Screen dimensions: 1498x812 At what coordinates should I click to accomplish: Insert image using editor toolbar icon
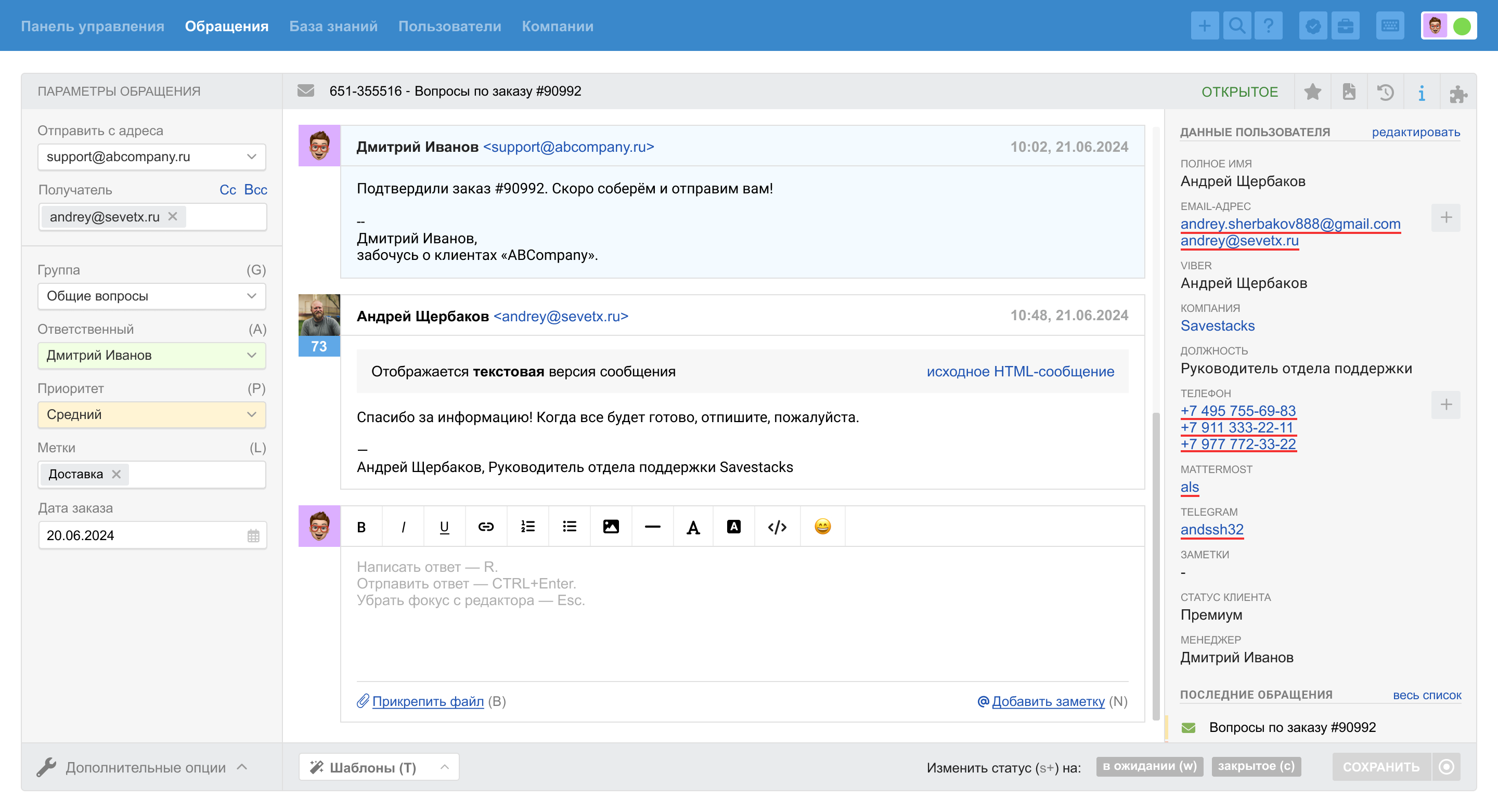611,527
